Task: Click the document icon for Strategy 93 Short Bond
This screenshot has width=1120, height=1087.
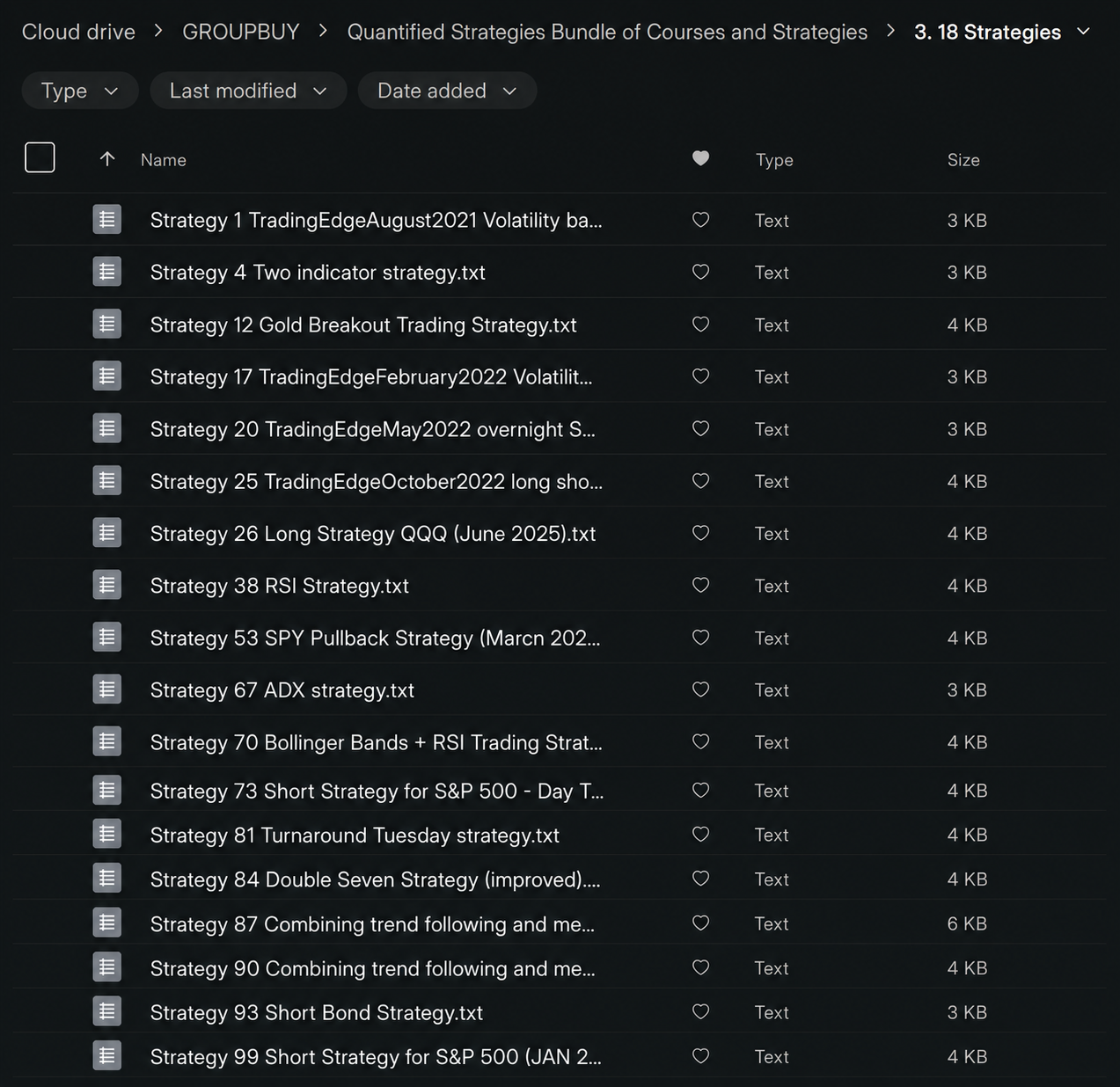Action: tap(107, 1011)
